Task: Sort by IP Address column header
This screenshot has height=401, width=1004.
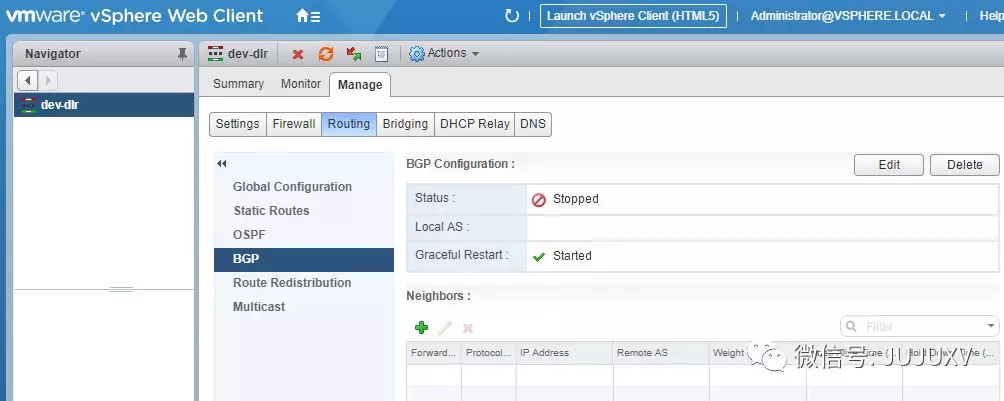Action: [565, 353]
